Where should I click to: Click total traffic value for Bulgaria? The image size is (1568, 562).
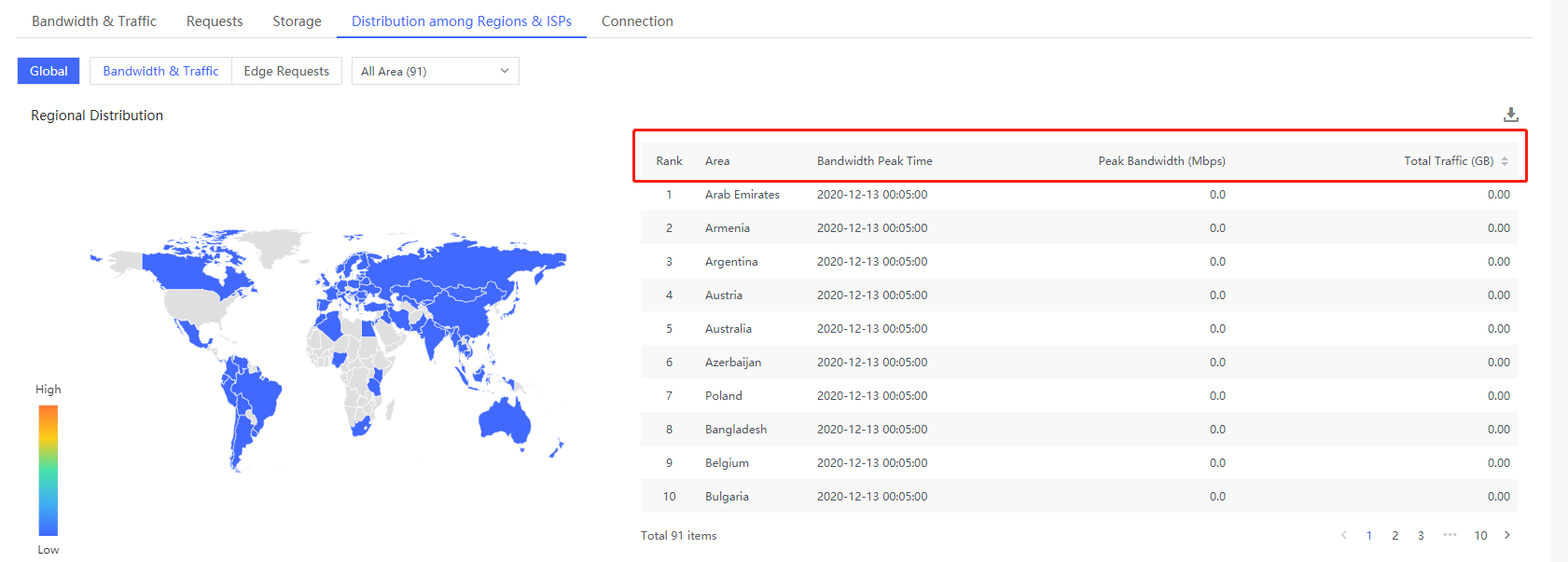(1499, 497)
